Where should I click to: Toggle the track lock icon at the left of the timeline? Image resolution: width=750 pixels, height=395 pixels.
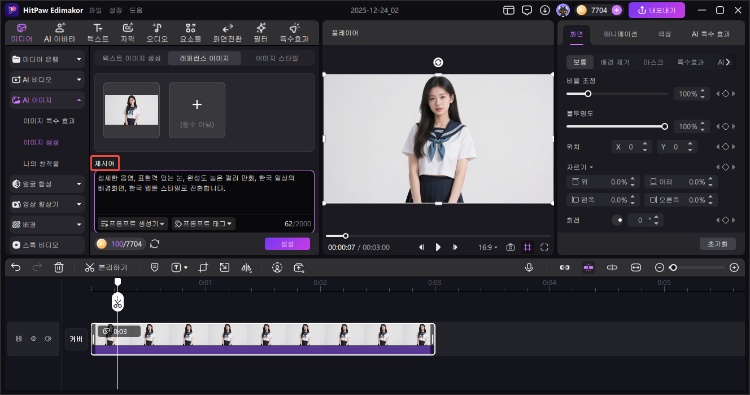pos(19,339)
